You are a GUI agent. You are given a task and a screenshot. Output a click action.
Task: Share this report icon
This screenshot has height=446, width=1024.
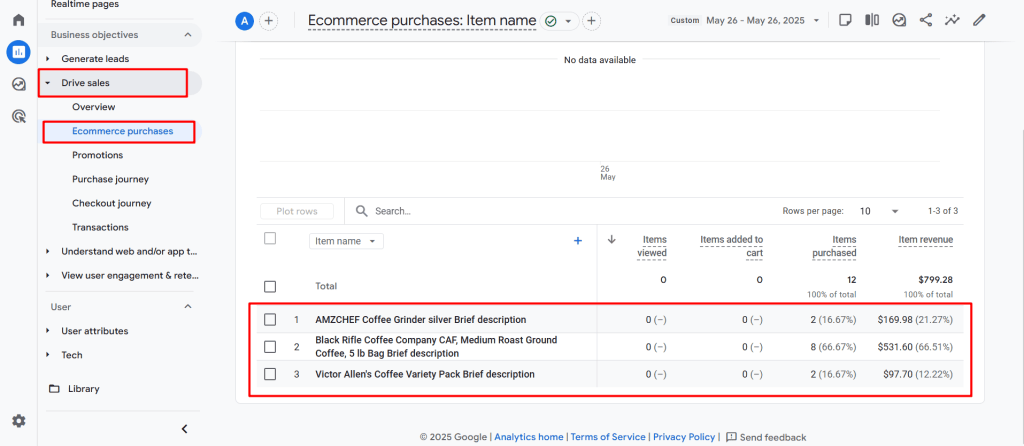point(925,20)
